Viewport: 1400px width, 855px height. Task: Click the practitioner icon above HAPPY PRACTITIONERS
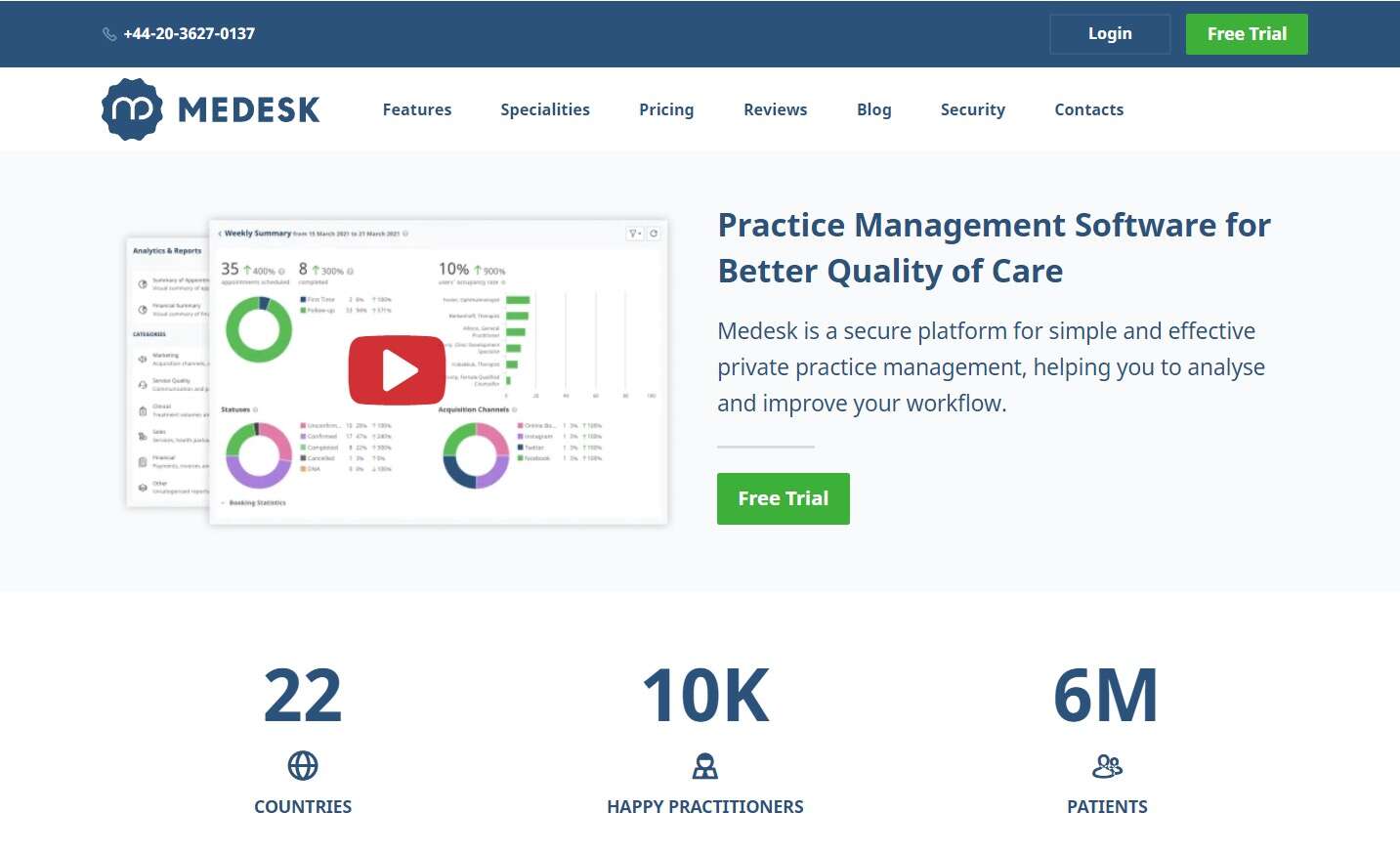pyautogui.click(x=705, y=766)
